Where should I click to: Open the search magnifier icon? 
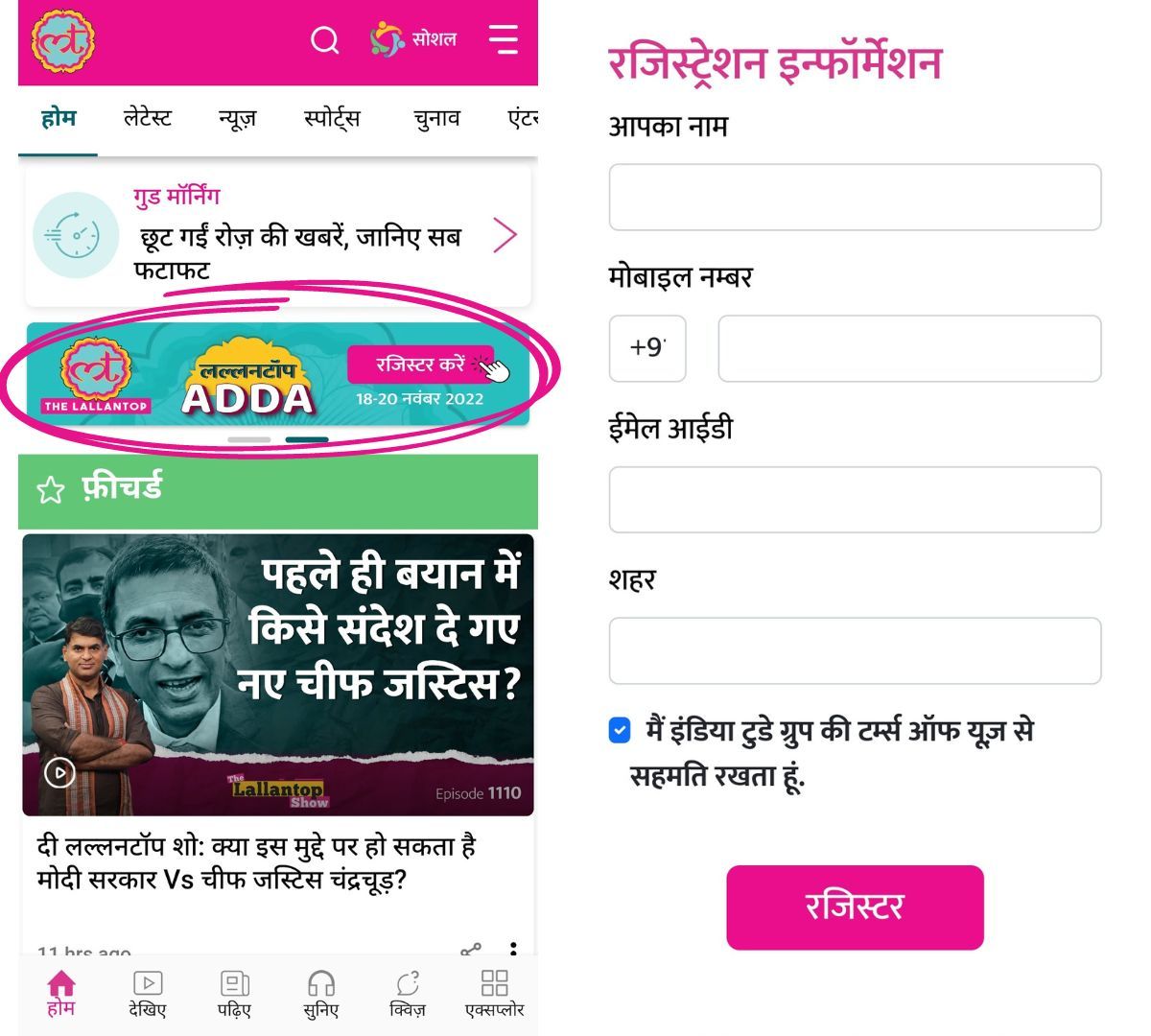pyautogui.click(x=325, y=40)
